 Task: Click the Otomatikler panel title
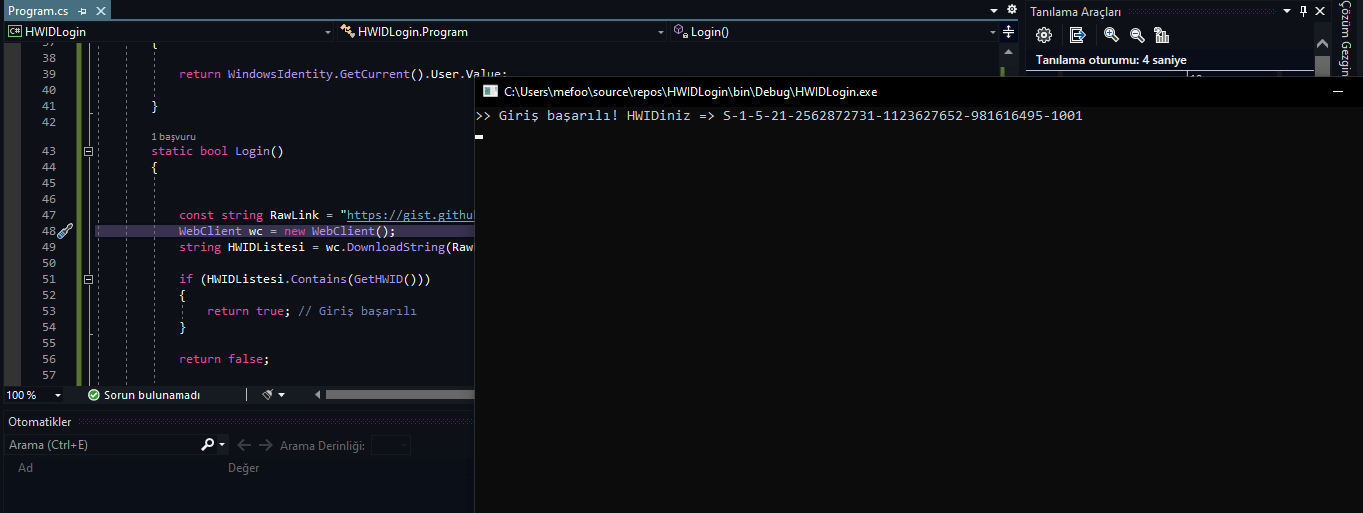[x=40, y=422]
